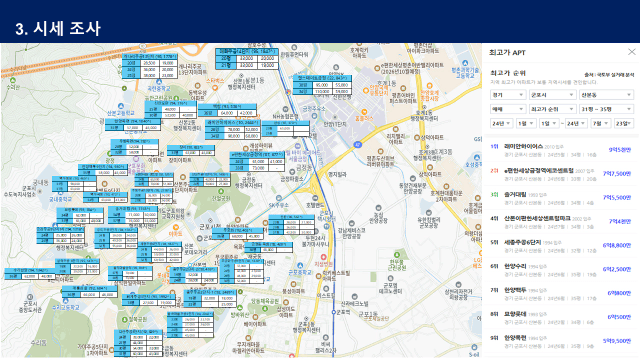Select the 지샘병원 hospital red marker
640x360 pixels.
click(323, 257)
